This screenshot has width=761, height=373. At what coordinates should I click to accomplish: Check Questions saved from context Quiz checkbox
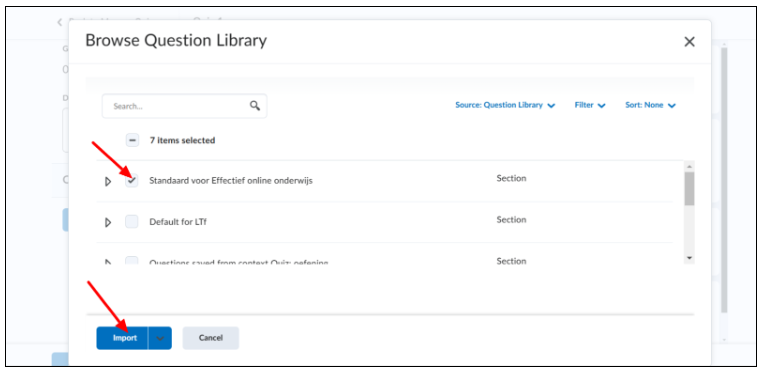click(132, 261)
